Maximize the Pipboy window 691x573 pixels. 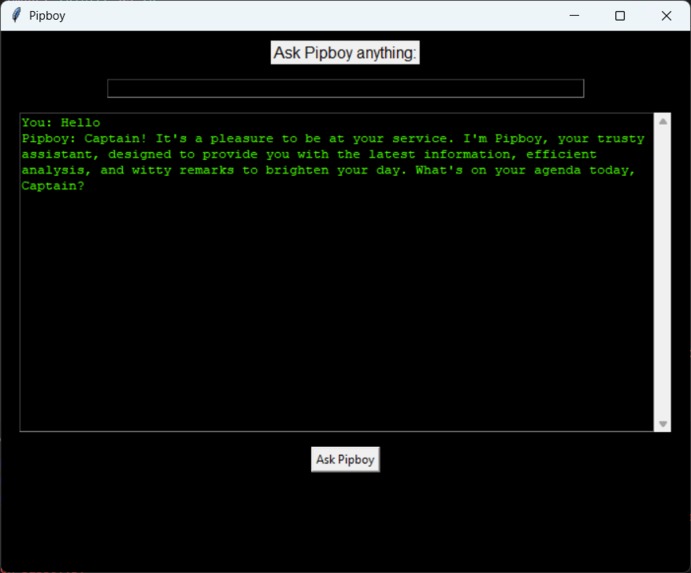pyautogui.click(x=620, y=15)
